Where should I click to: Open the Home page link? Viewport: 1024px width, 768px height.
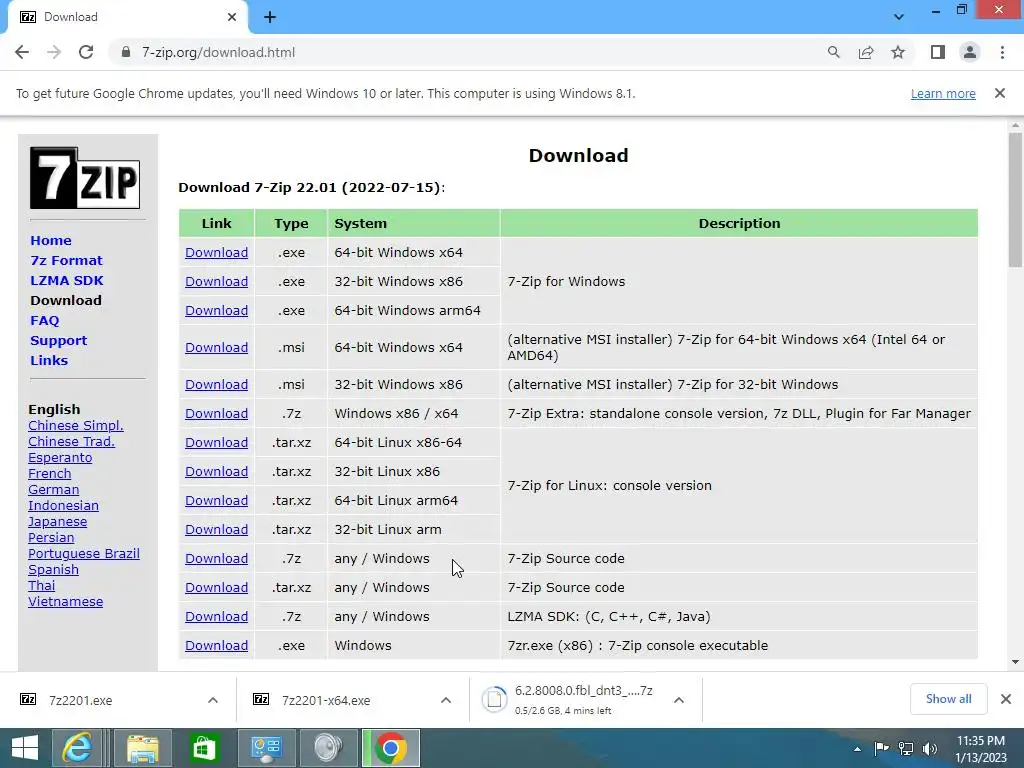(51, 240)
